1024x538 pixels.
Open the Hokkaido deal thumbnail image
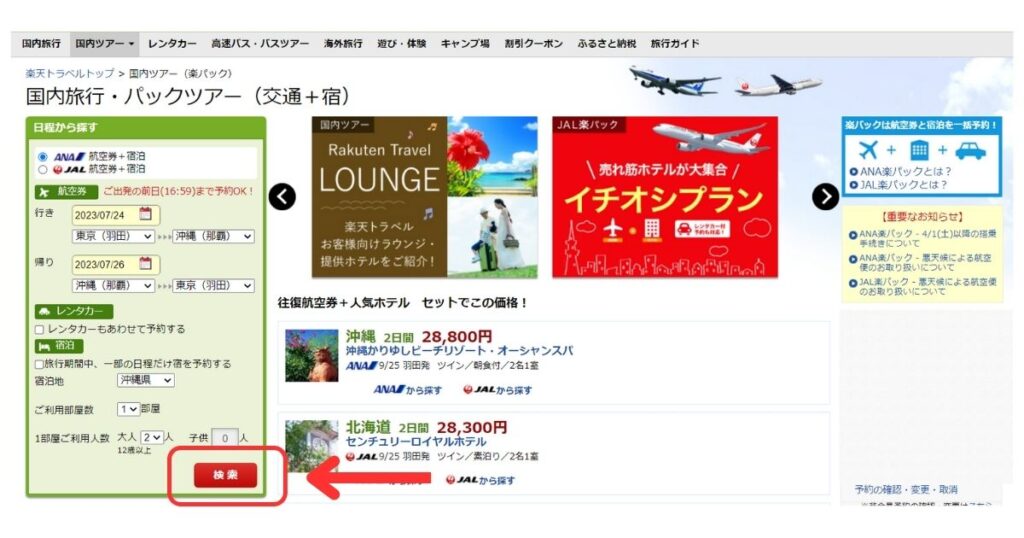tap(312, 446)
